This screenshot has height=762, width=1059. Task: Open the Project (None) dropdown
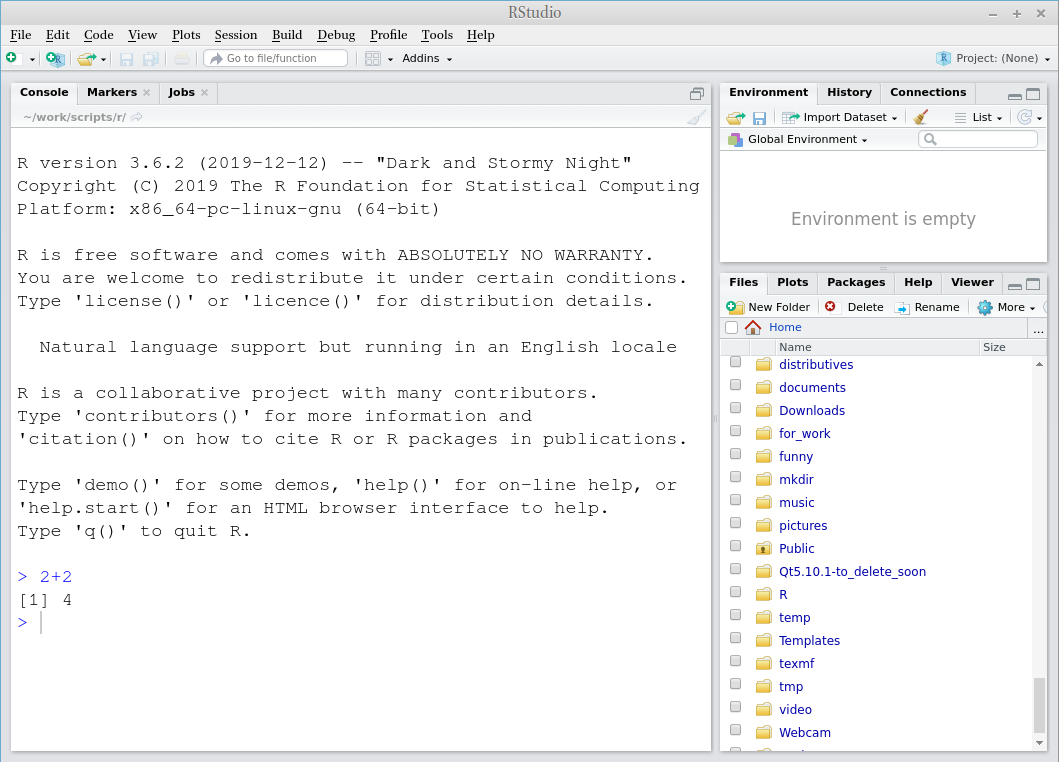(x=1001, y=59)
